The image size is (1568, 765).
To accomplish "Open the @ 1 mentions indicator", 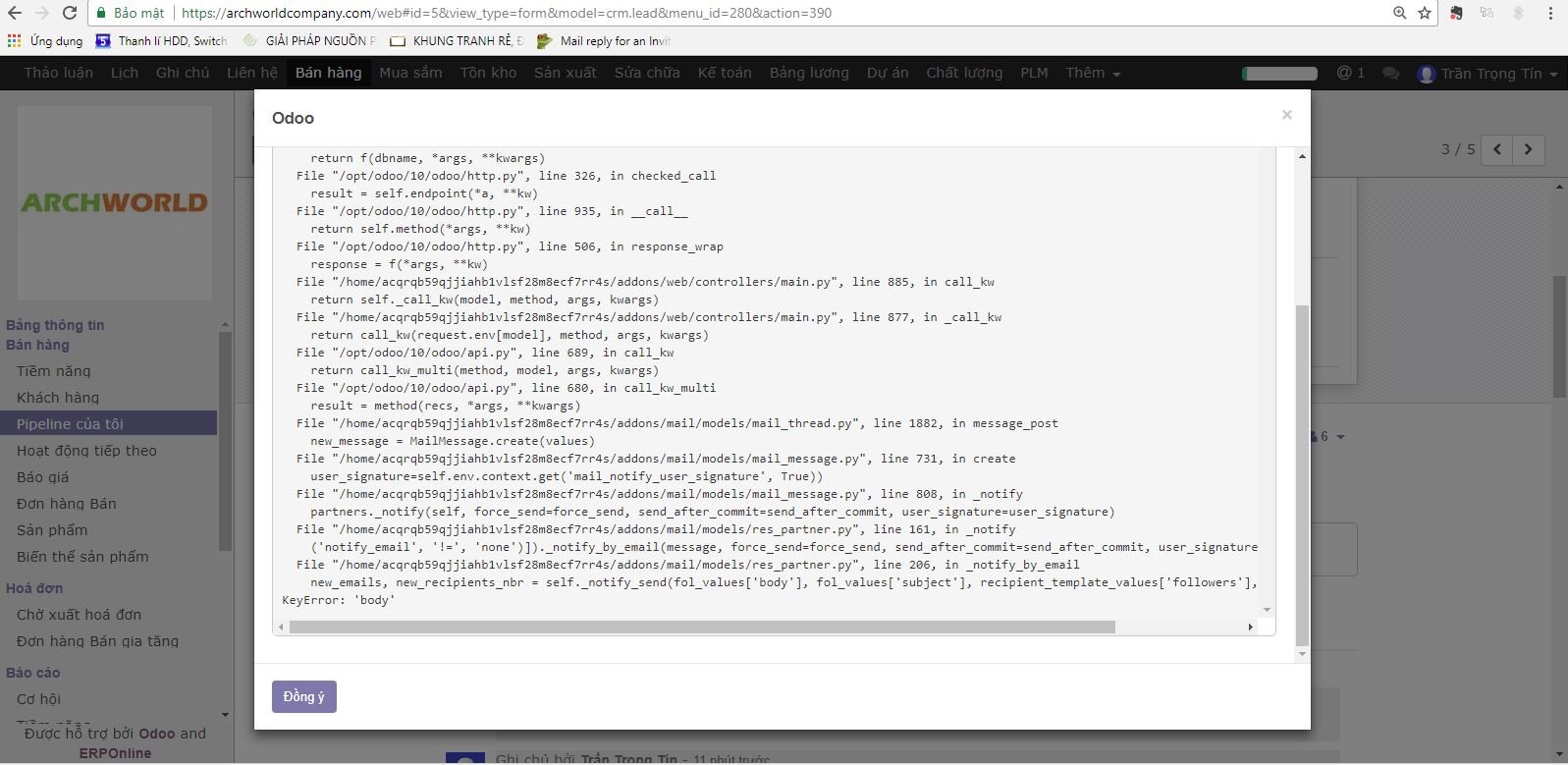I will tap(1351, 73).
